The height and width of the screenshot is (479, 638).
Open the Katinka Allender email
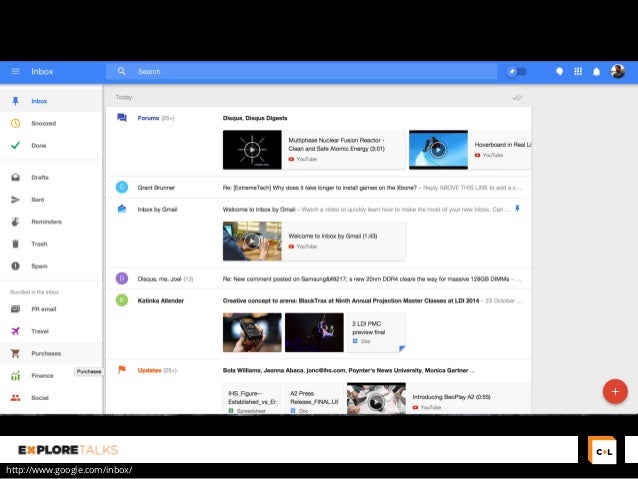(x=319, y=300)
